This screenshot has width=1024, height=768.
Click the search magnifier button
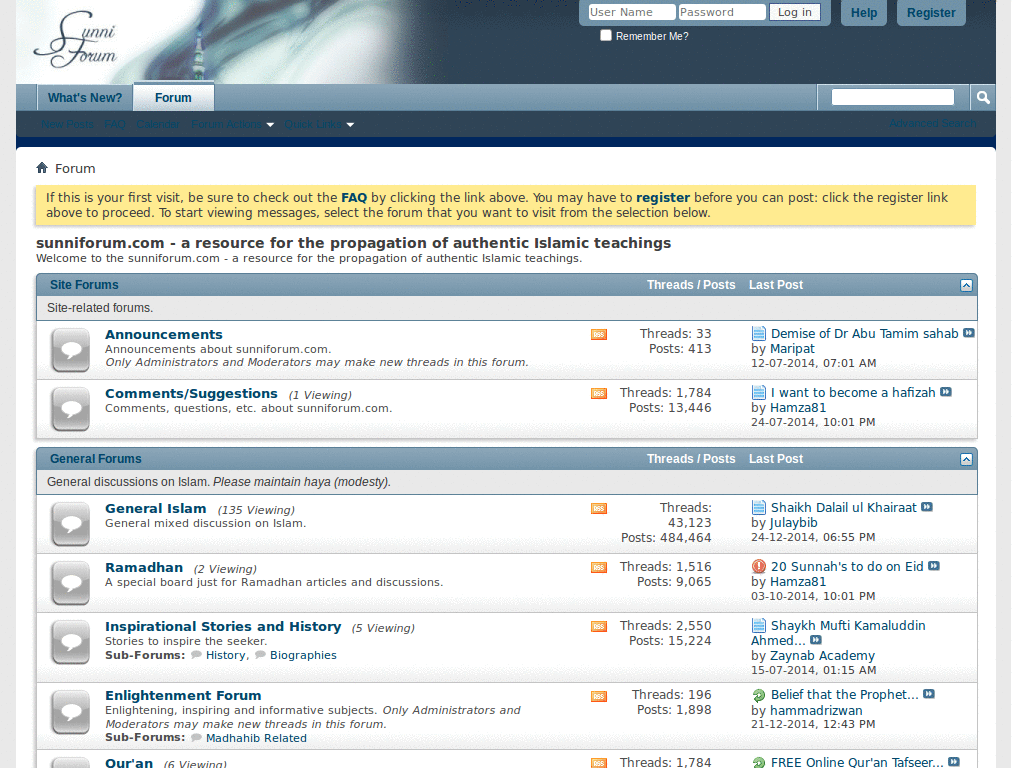tap(983, 97)
